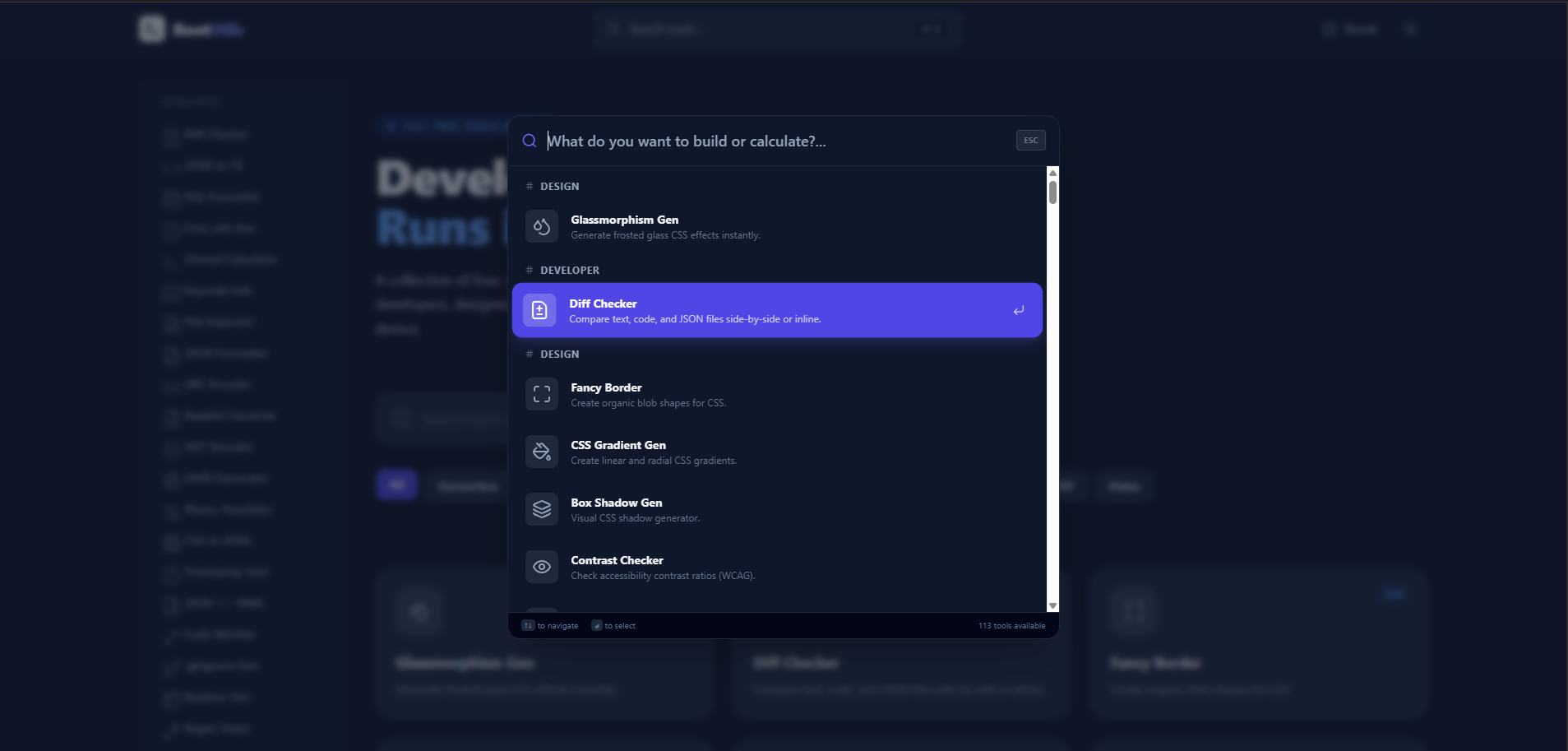Click the Contrast Checker eye icon
Viewport: 1568px width, 751px height.
(541, 567)
